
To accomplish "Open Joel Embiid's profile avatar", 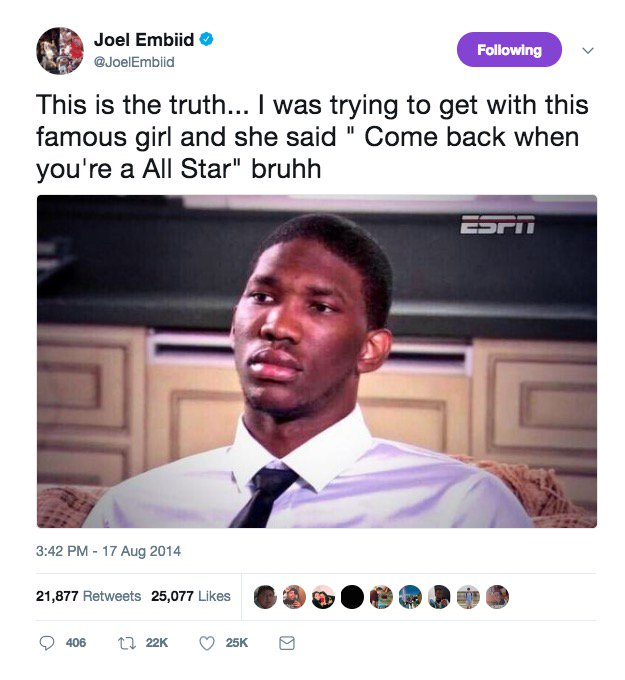I will click(x=60, y=51).
